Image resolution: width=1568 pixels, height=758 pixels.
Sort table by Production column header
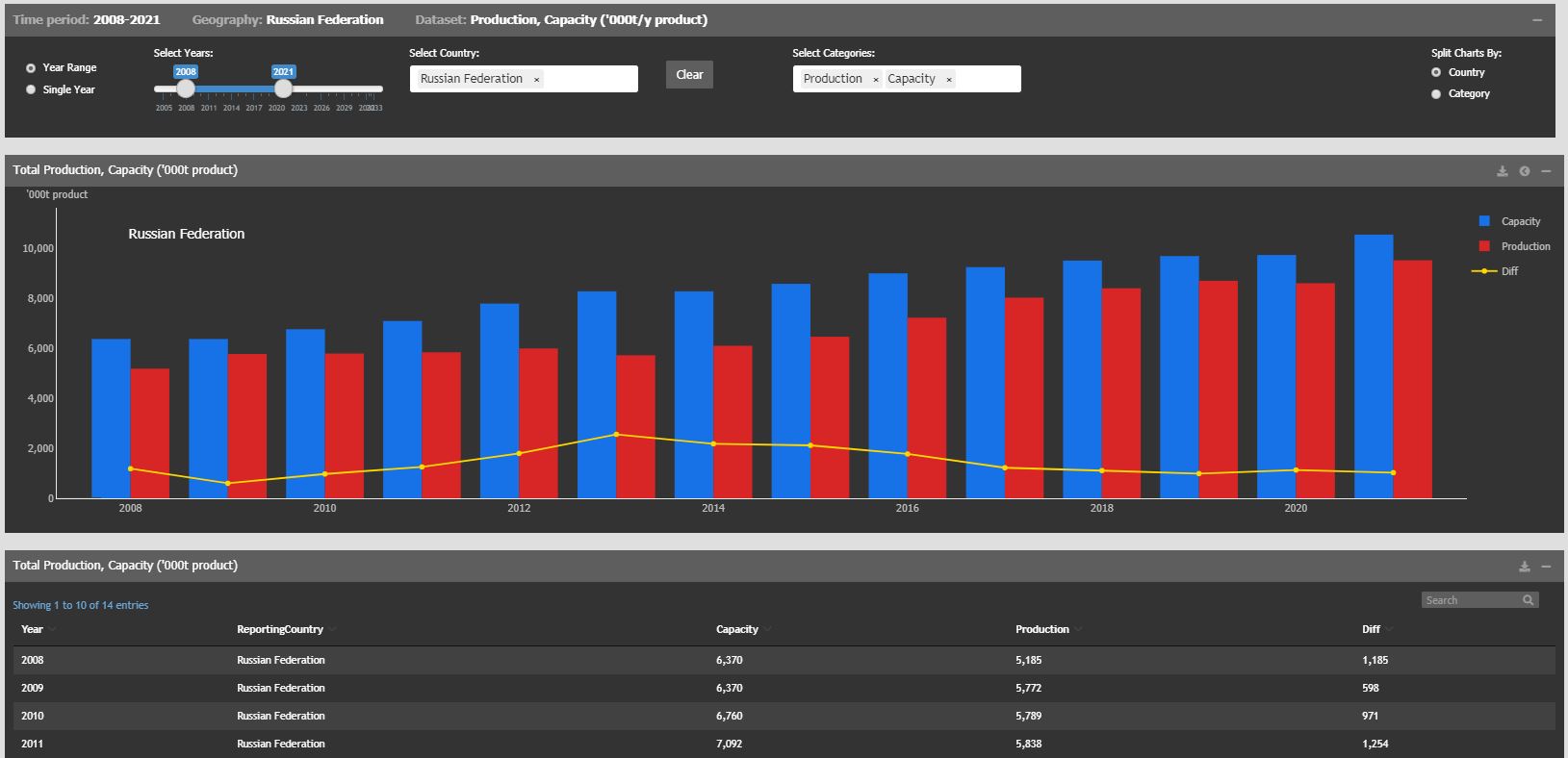tap(1042, 629)
